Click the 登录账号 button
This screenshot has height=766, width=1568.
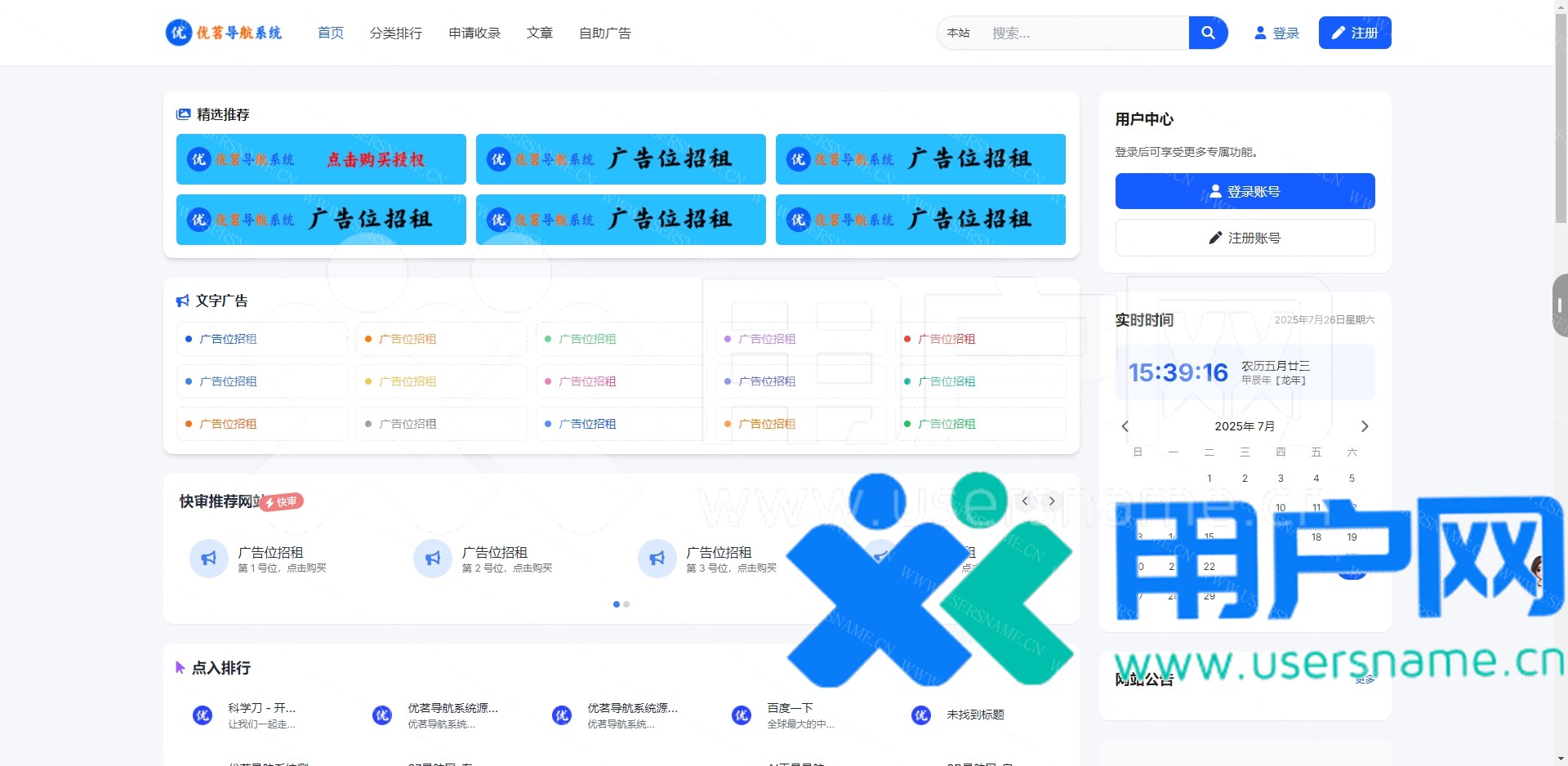coord(1245,191)
